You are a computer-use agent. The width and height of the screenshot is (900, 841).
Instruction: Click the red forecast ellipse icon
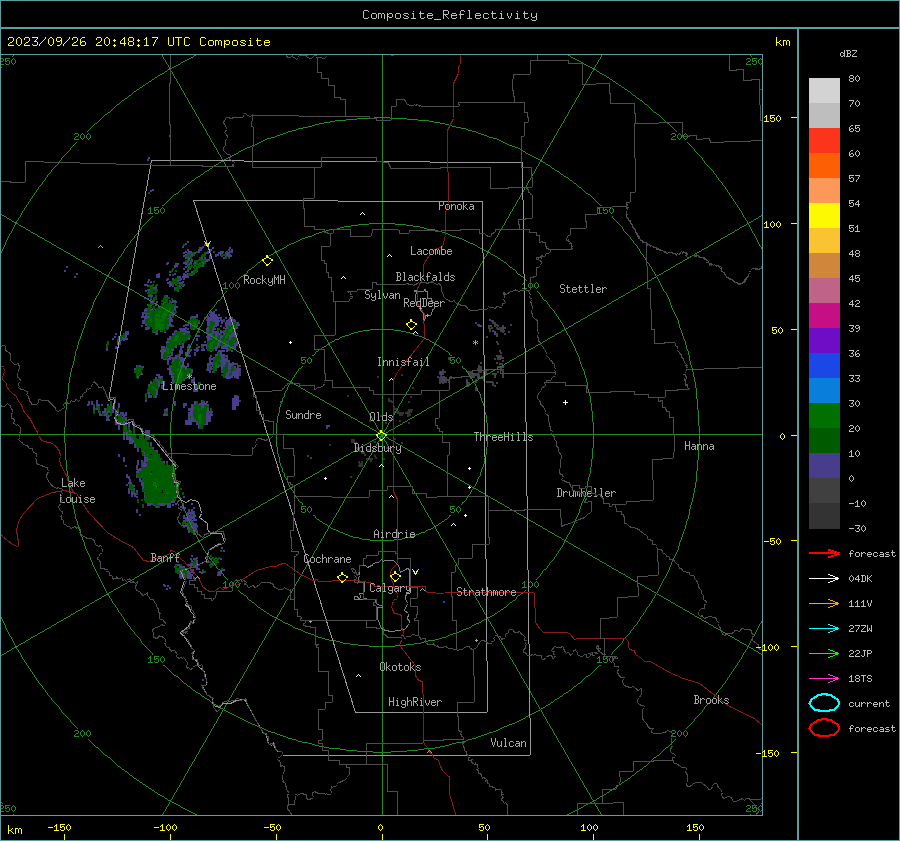(x=824, y=728)
